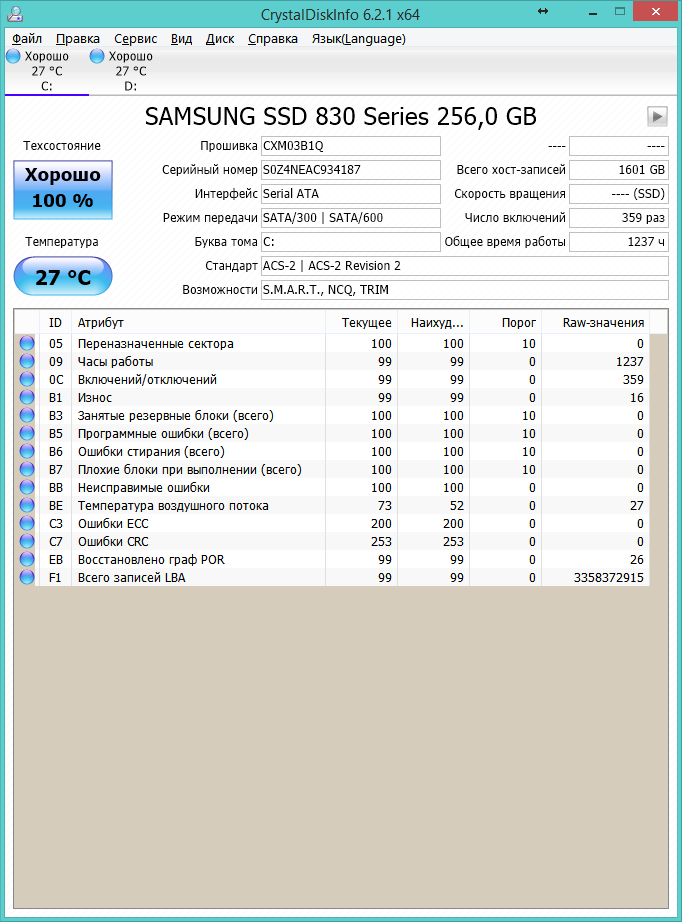Click the rotation speed field ---- (SSD)
Viewport: 682px width, 922px height.
[619, 194]
